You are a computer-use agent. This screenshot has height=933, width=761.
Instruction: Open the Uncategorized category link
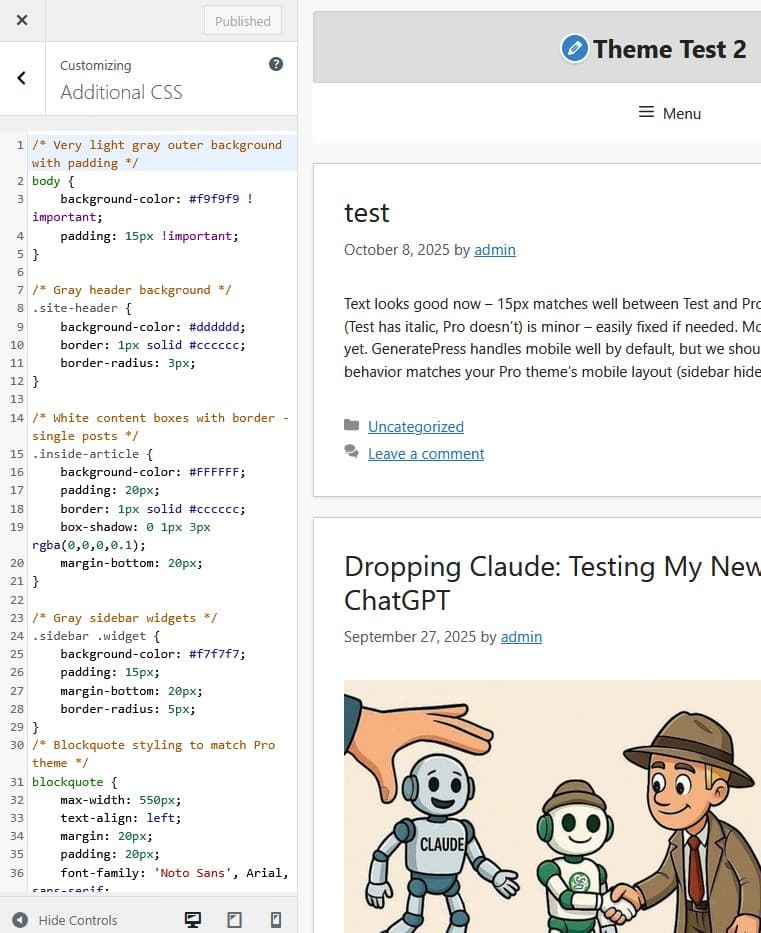[415, 426]
